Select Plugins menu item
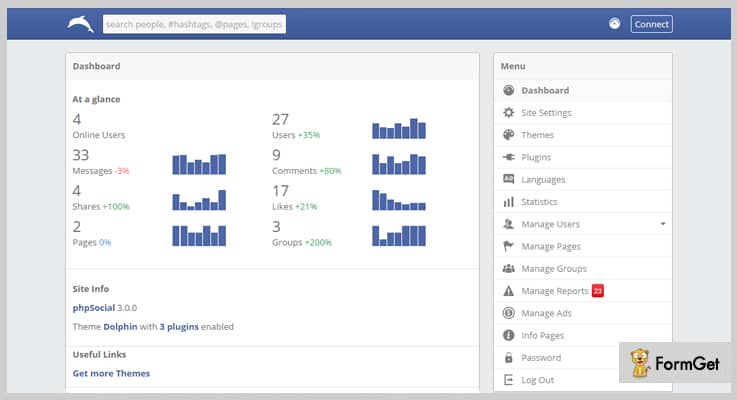 (583, 157)
